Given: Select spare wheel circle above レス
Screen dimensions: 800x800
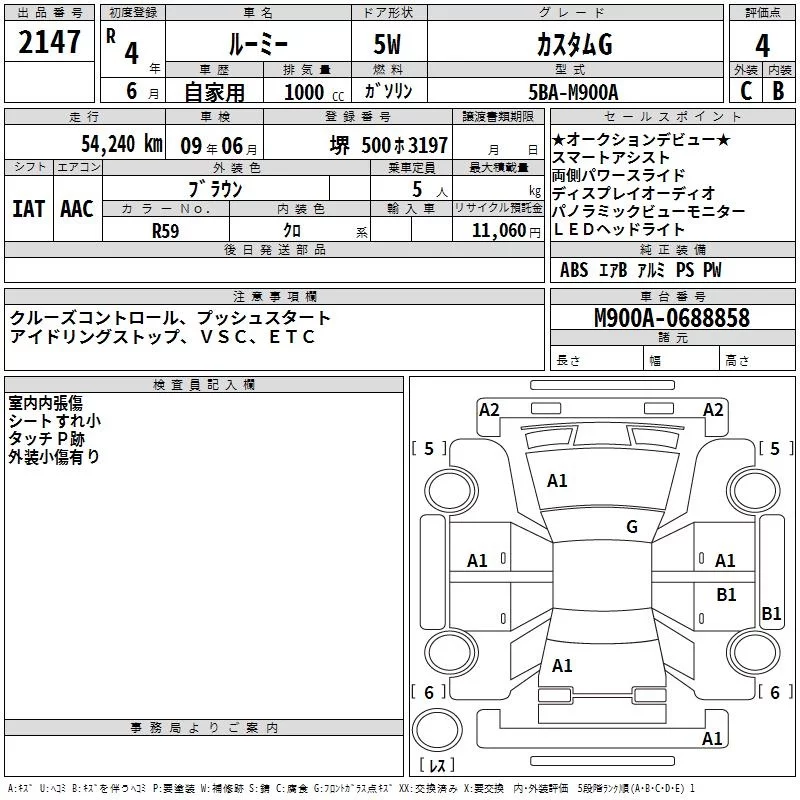Looking at the screenshot, I should coord(437,730).
